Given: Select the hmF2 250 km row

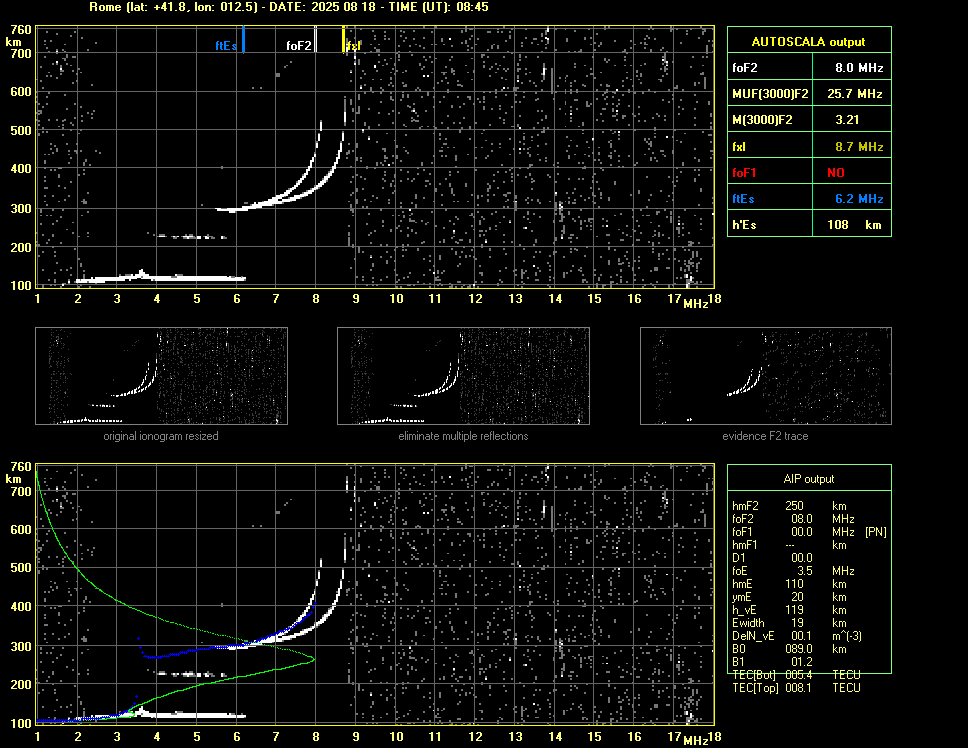Looking at the screenshot, I should tap(790, 505).
